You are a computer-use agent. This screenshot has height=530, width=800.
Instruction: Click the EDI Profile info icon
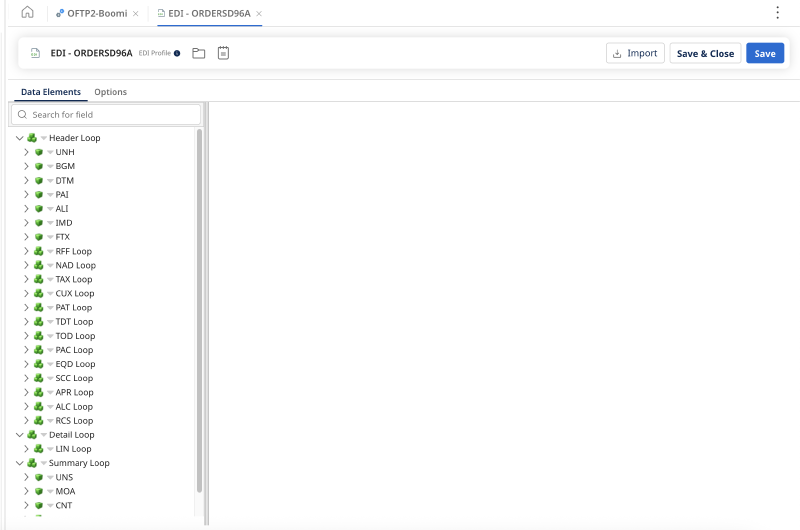click(177, 53)
